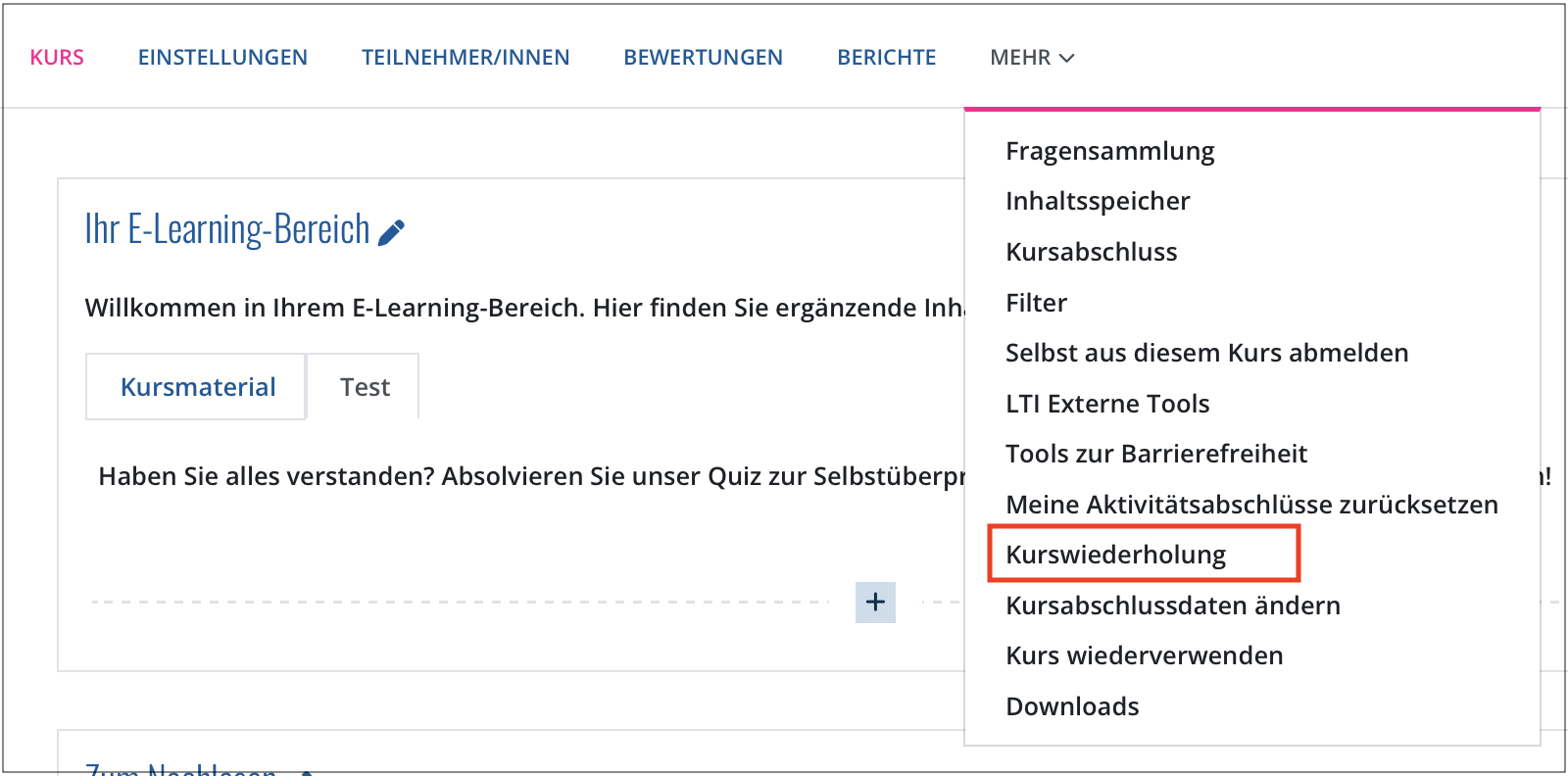The width and height of the screenshot is (1568, 776).
Task: Click the Haben Sie alles verstanden text
Action: click(531, 476)
